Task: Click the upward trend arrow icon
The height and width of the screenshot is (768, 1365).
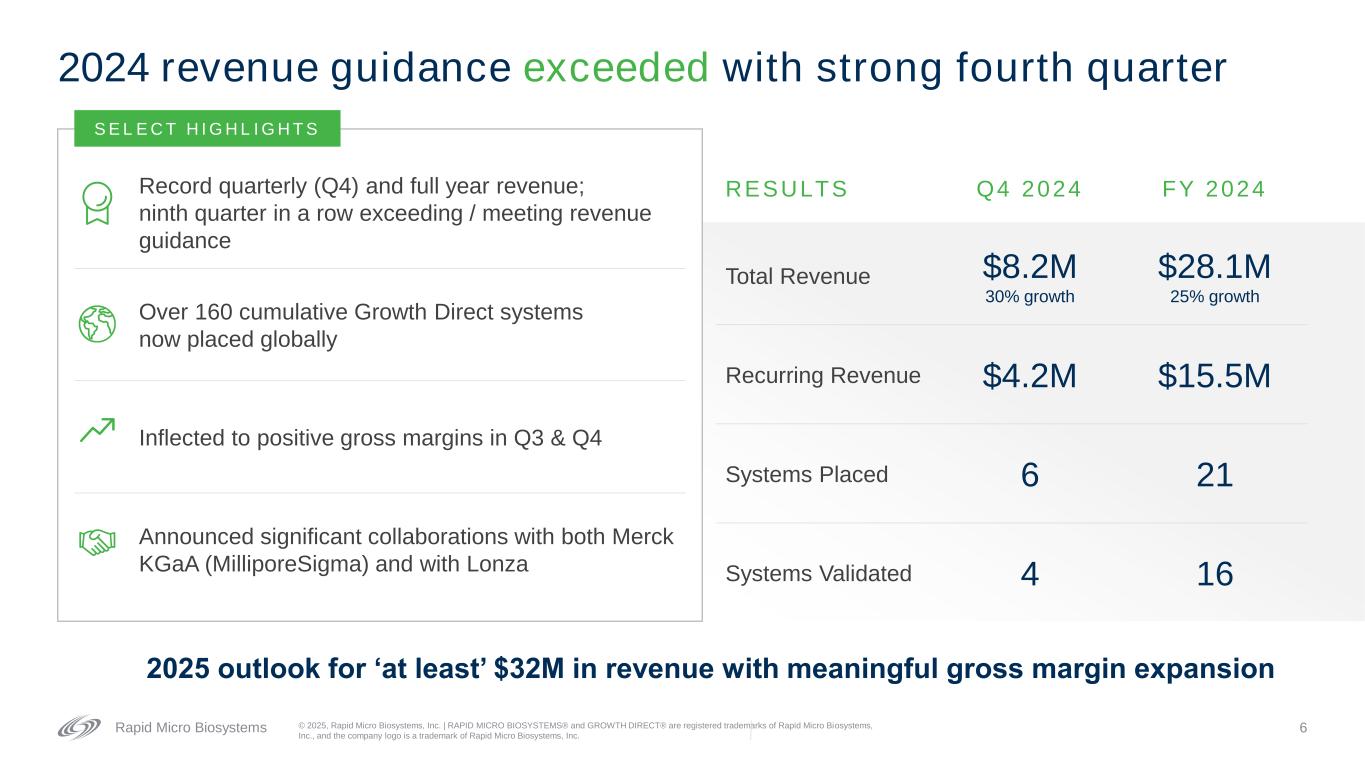Action: [97, 430]
